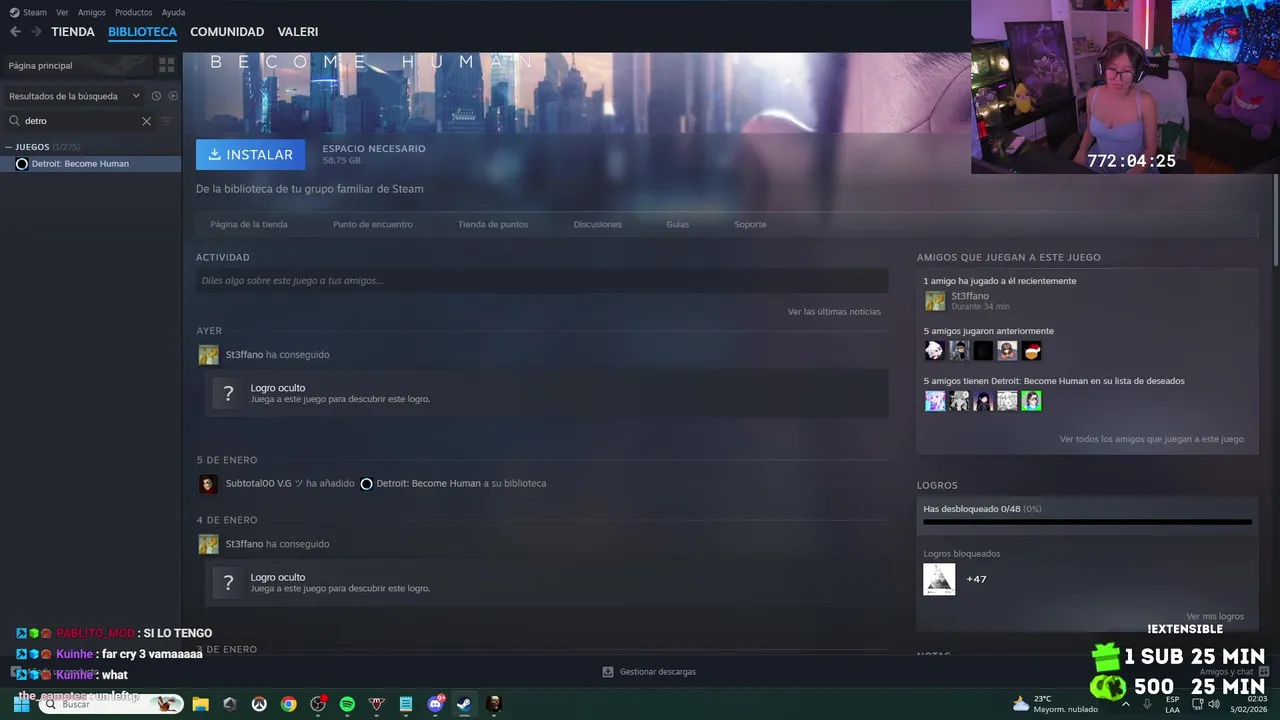Show ready-to-play games filter icon
This screenshot has width=1280, height=720.
[173, 96]
